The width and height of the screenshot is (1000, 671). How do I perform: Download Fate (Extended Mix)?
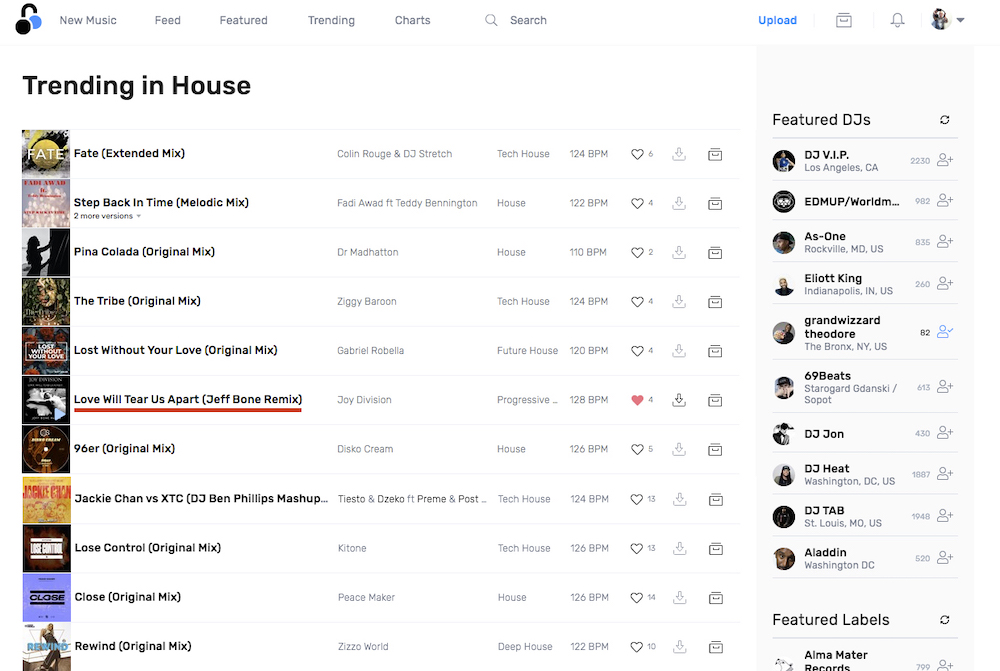pos(679,154)
